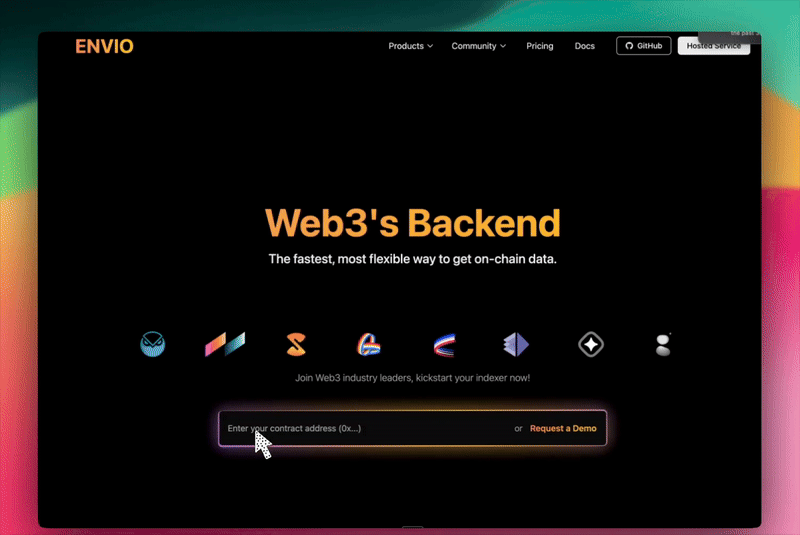The image size is (800, 535).
Task: Expand the Products dropdown menu
Action: [410, 46]
